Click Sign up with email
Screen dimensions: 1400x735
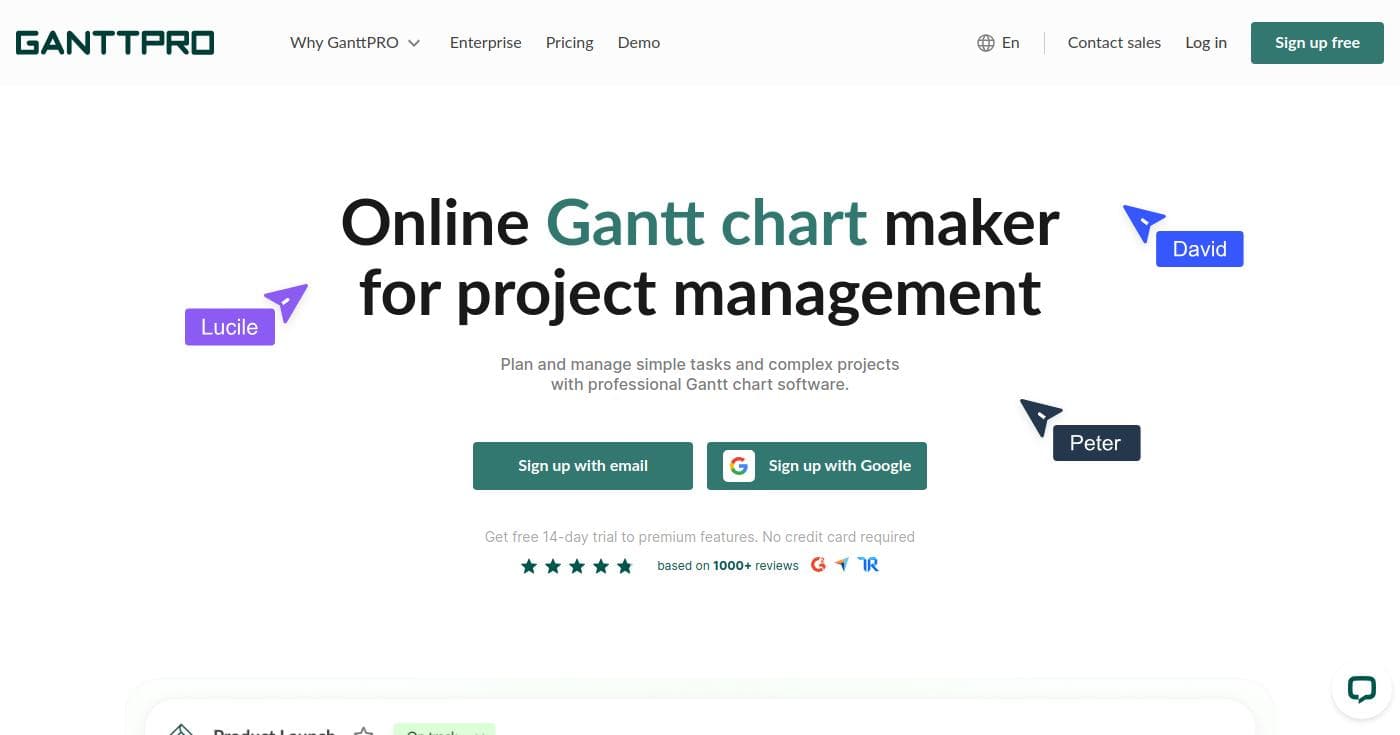tap(583, 465)
